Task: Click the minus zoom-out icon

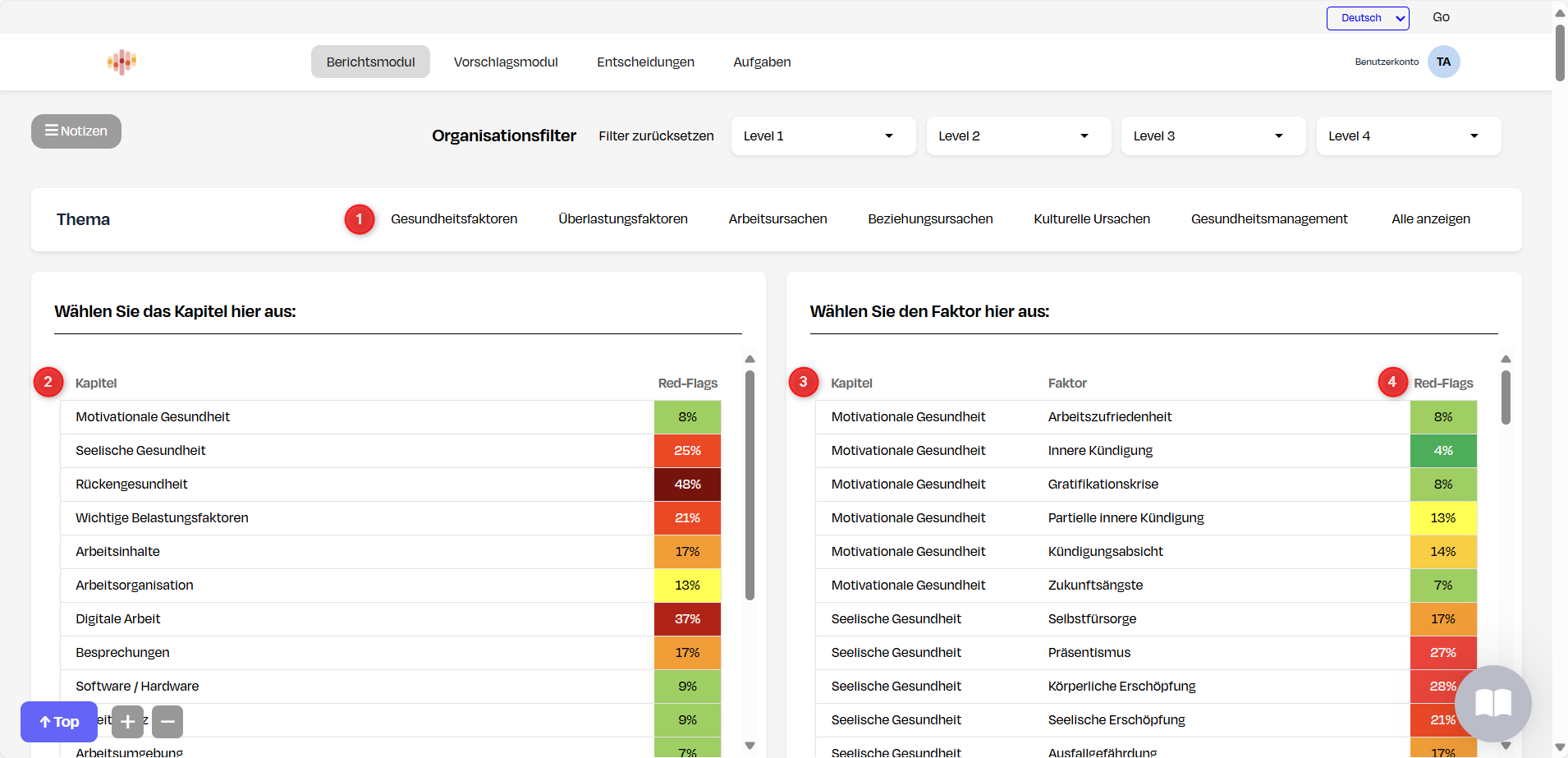Action: click(167, 722)
